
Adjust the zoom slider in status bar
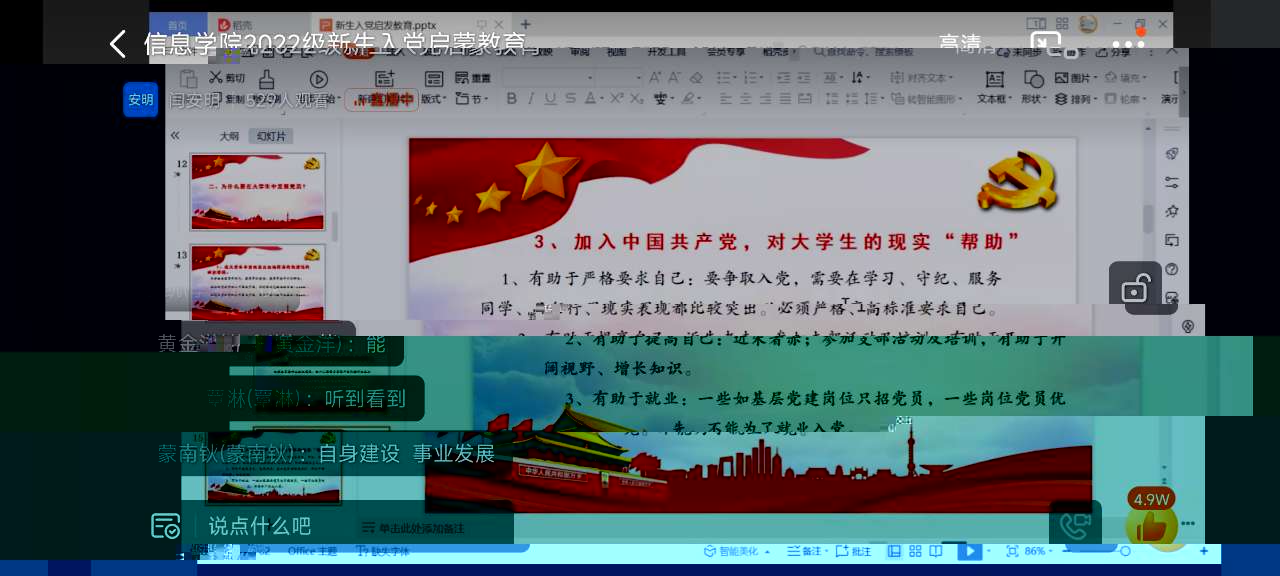pos(1125,551)
